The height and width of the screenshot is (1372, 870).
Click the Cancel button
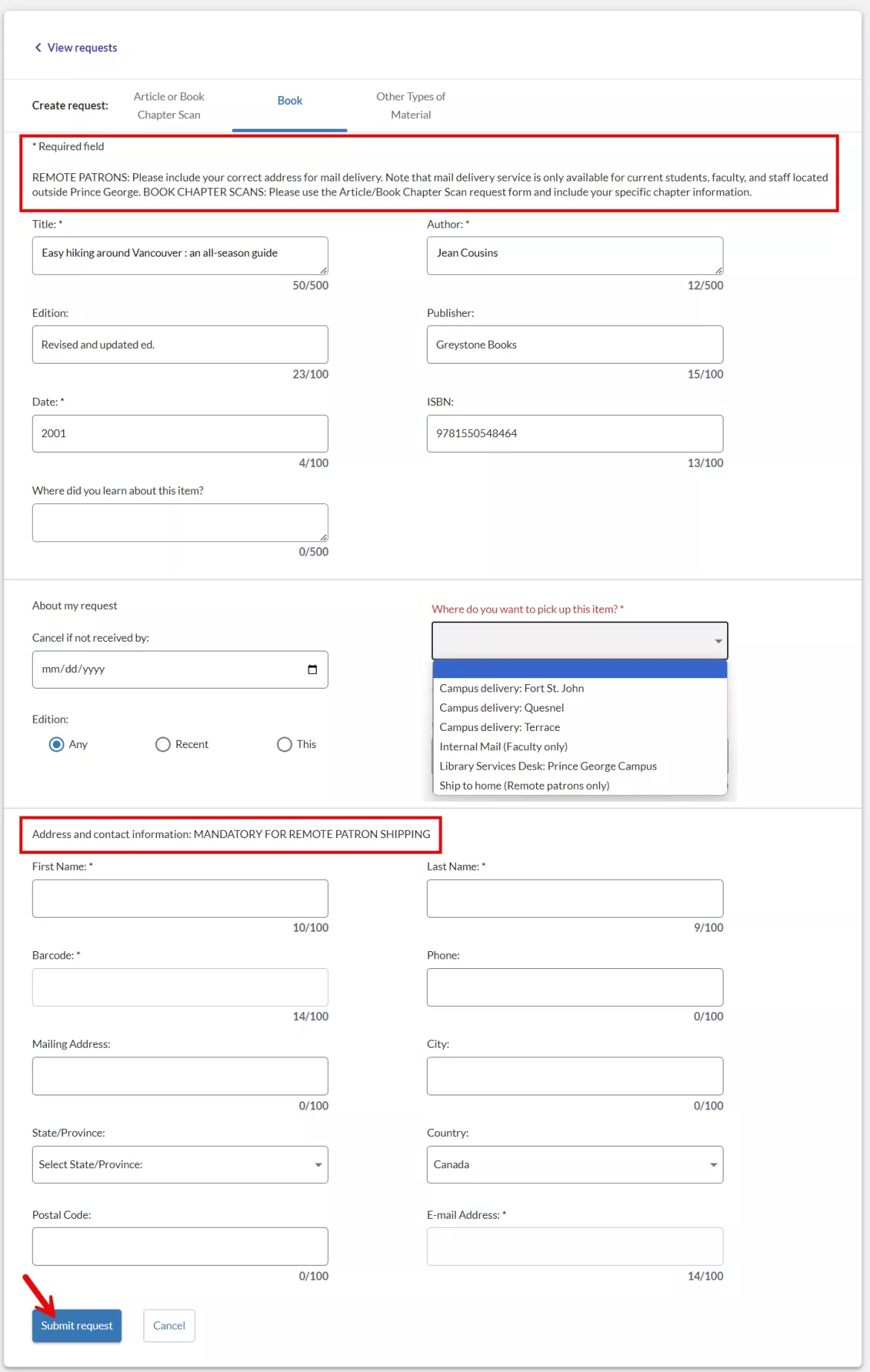[x=169, y=1326]
